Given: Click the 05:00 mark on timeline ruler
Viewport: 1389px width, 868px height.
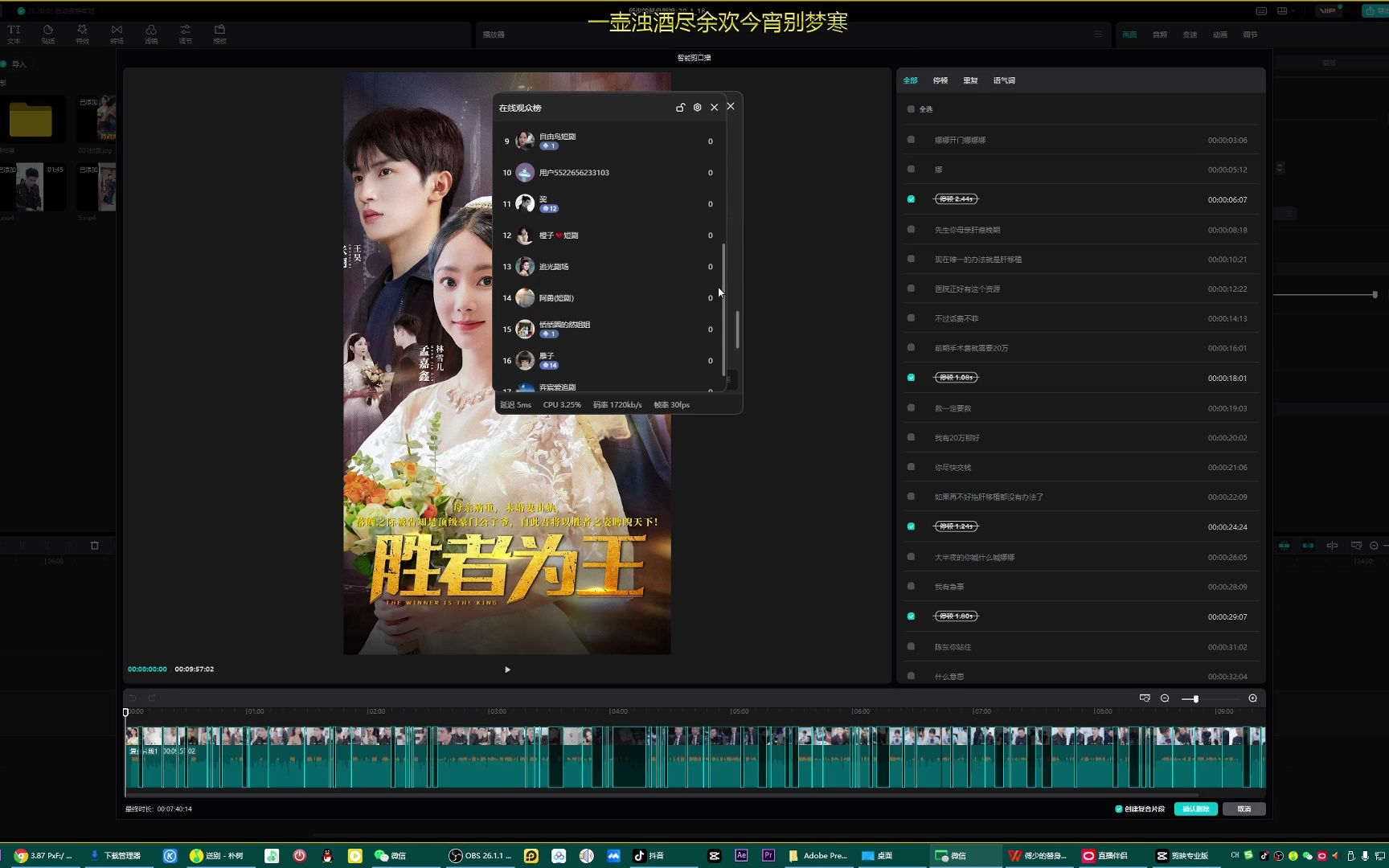Looking at the screenshot, I should [739, 711].
